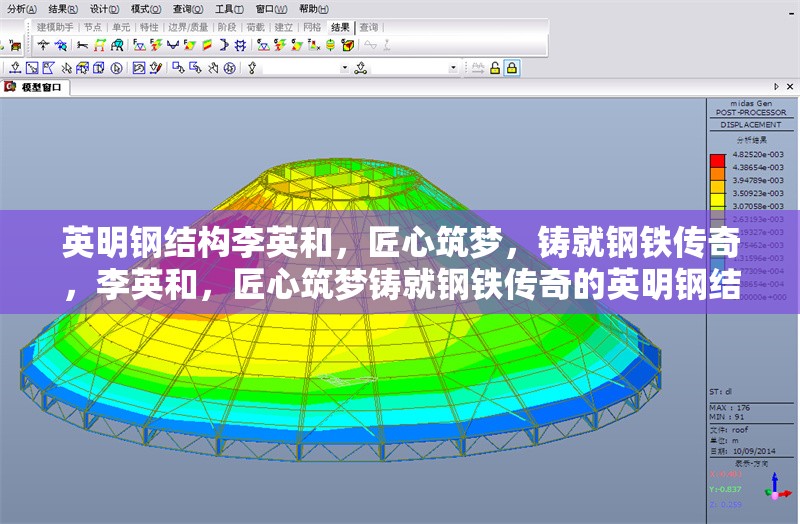Click the open padlock unlock icon
Viewport: 800px width, 524px height.
494,68
